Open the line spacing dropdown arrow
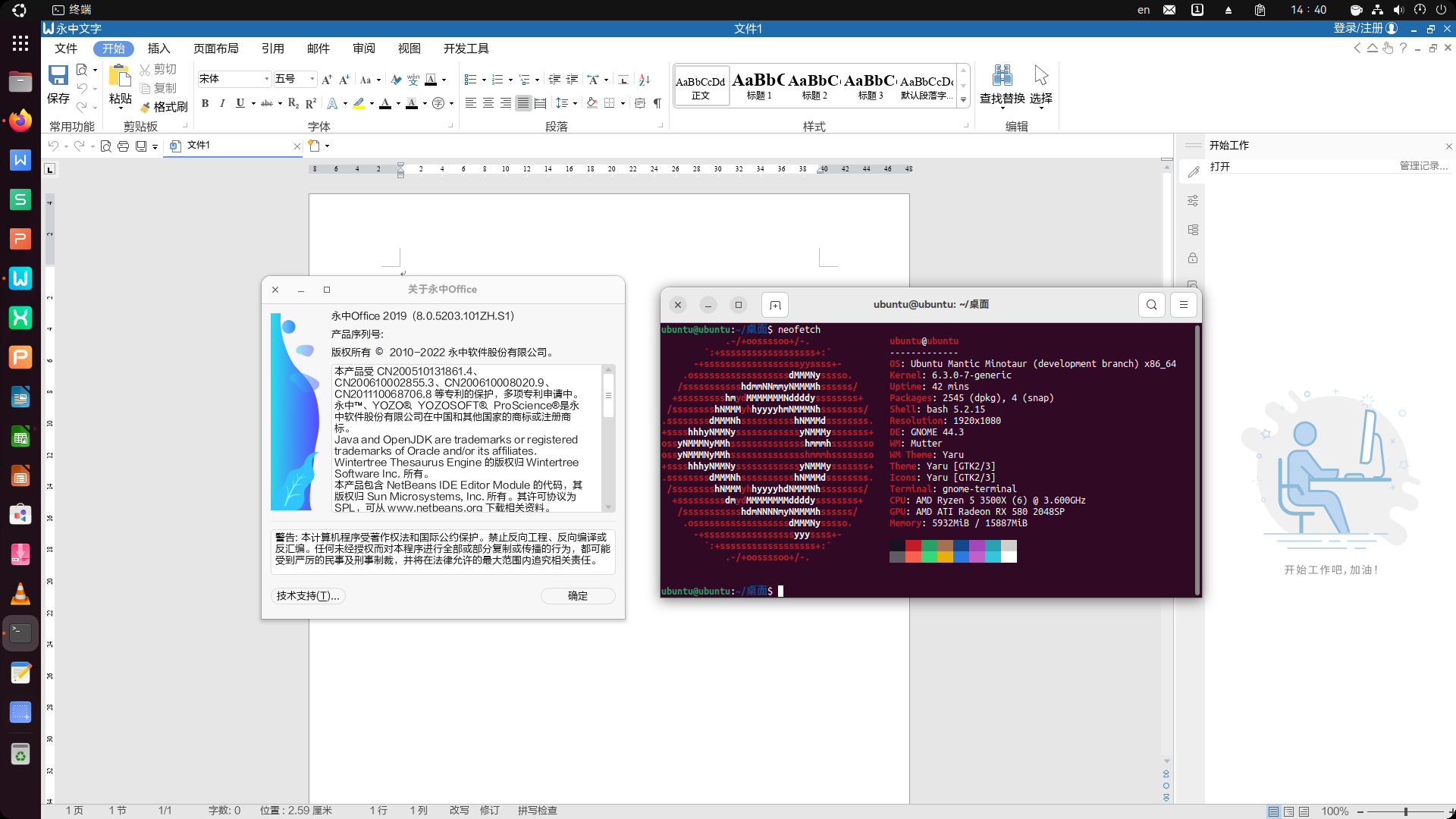 click(x=575, y=103)
